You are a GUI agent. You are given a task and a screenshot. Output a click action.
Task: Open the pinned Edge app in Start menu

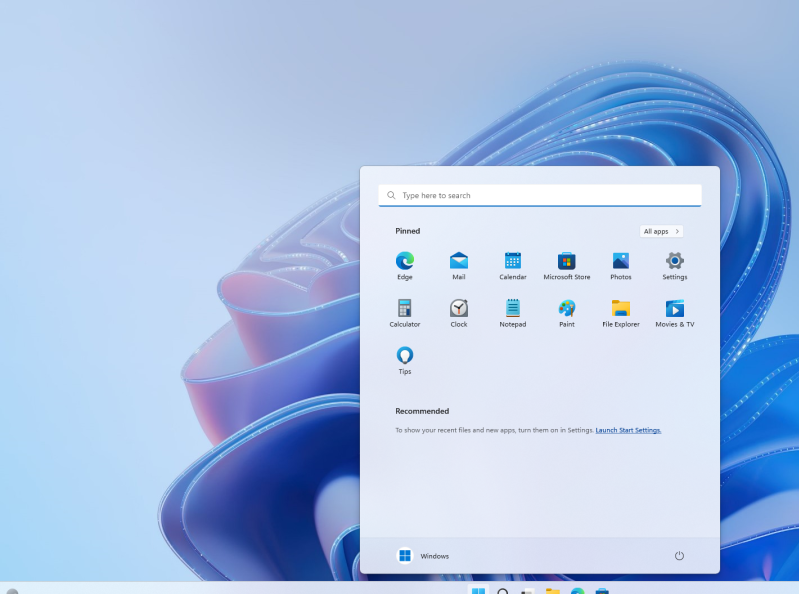[x=405, y=266]
